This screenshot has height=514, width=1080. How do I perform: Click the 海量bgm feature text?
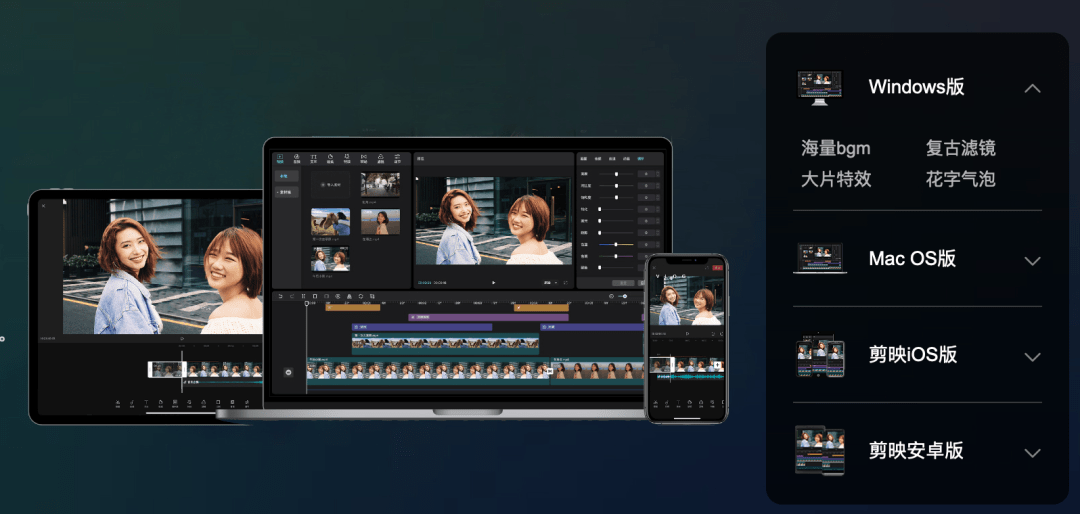[x=835, y=148]
